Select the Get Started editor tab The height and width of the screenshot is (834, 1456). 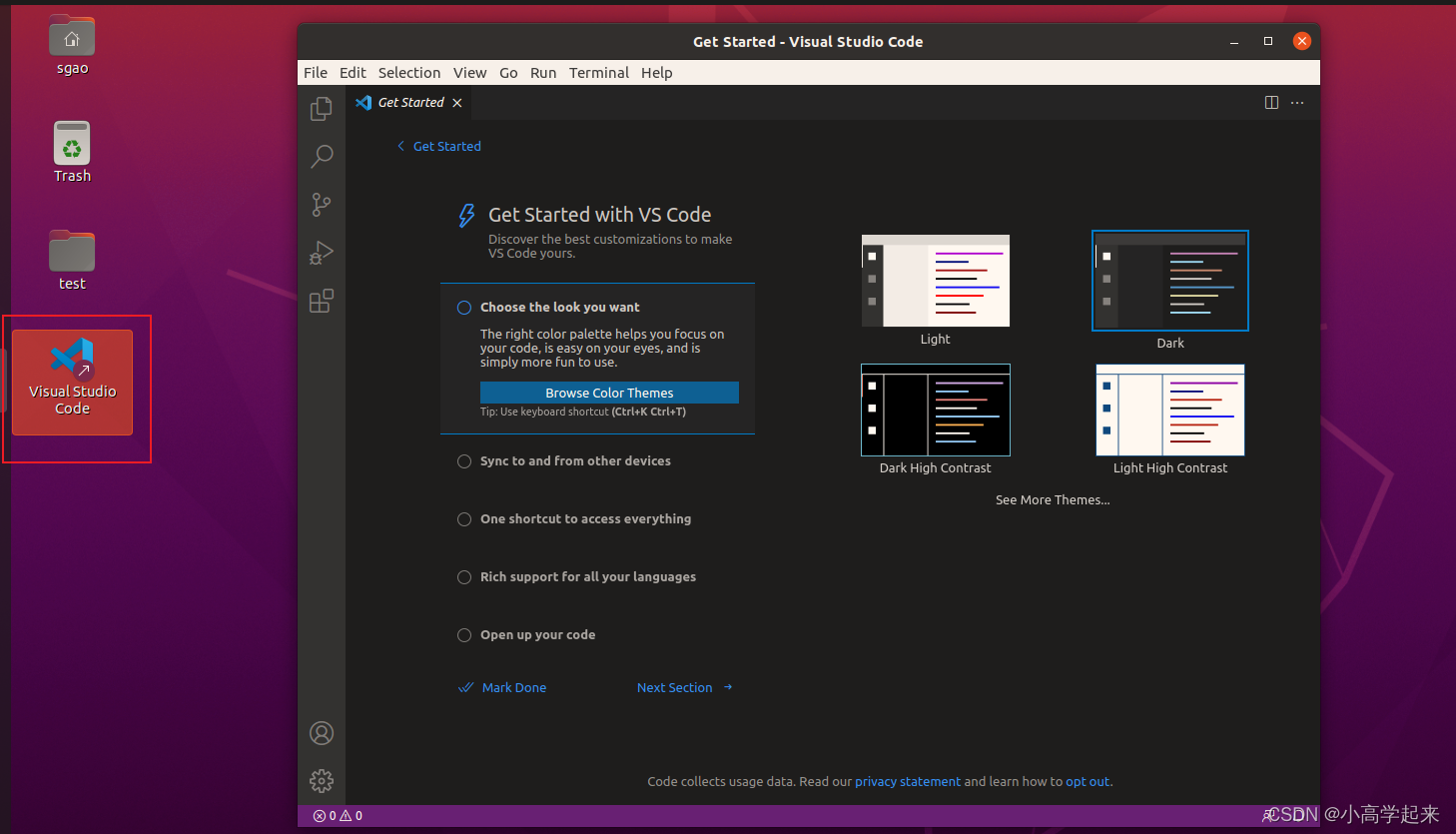[x=409, y=103]
